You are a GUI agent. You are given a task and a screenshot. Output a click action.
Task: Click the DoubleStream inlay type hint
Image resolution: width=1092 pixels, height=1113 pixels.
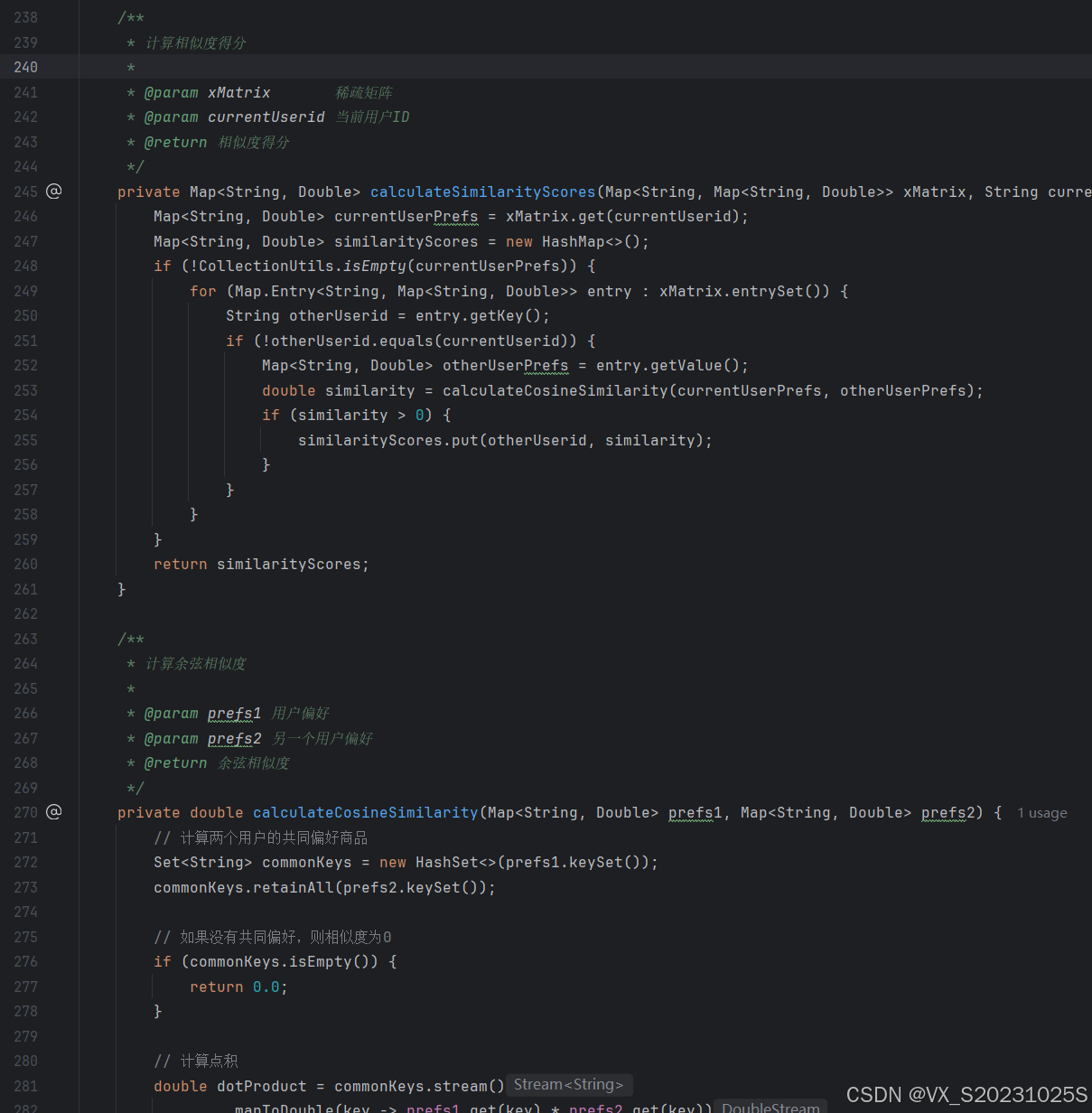pos(770,1108)
